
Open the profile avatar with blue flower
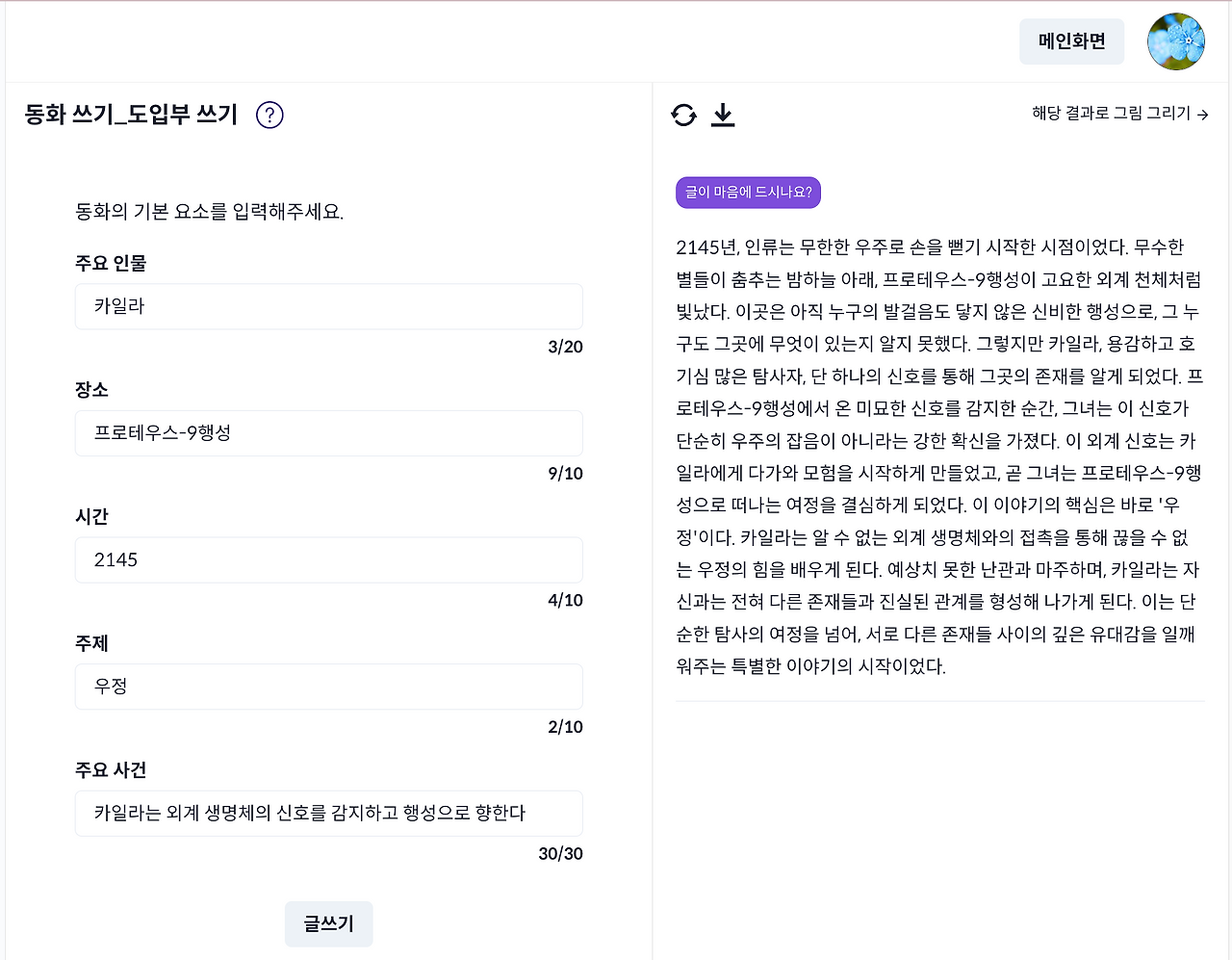pyautogui.click(x=1175, y=41)
